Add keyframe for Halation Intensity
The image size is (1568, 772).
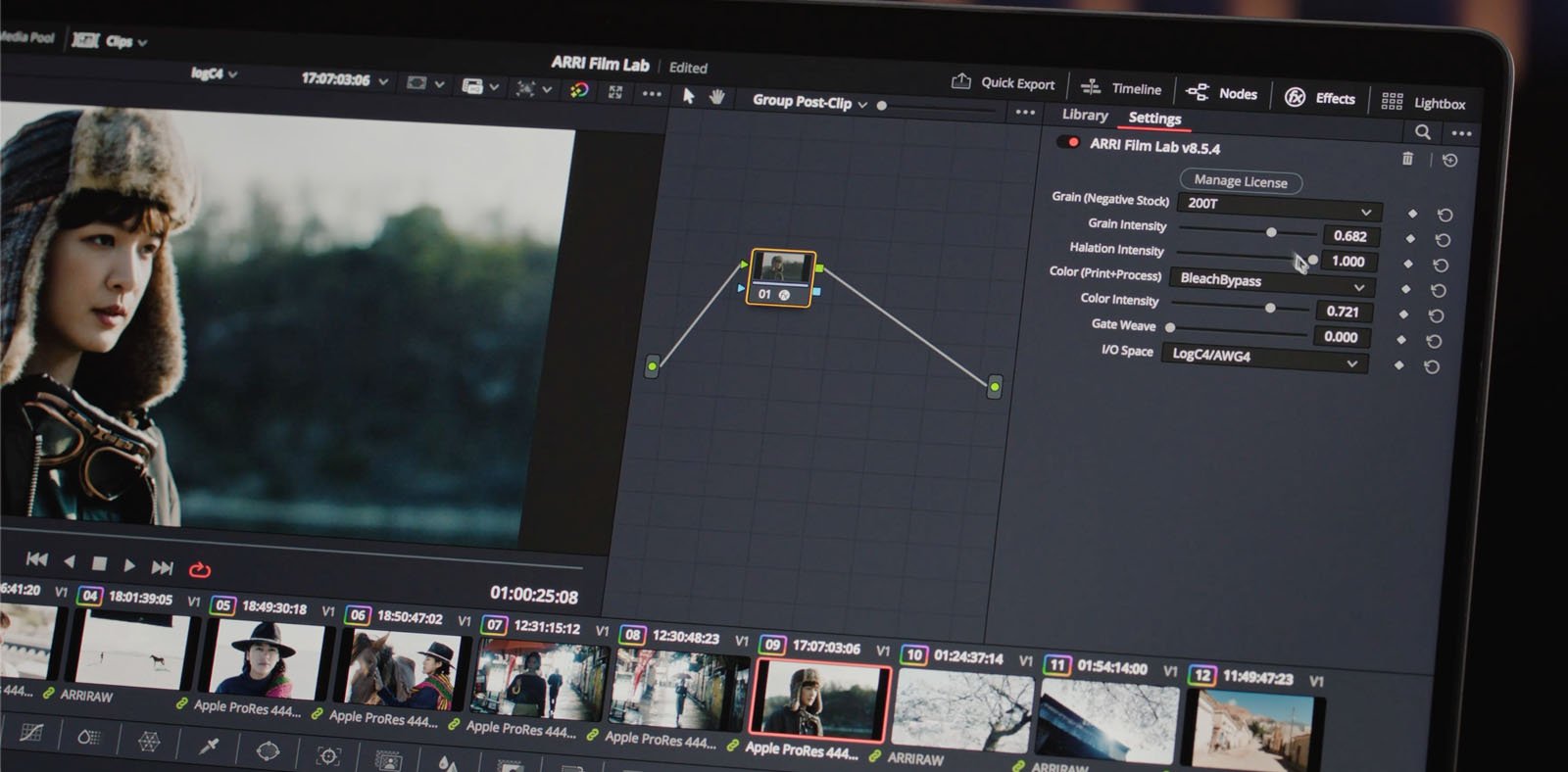[x=1408, y=264]
